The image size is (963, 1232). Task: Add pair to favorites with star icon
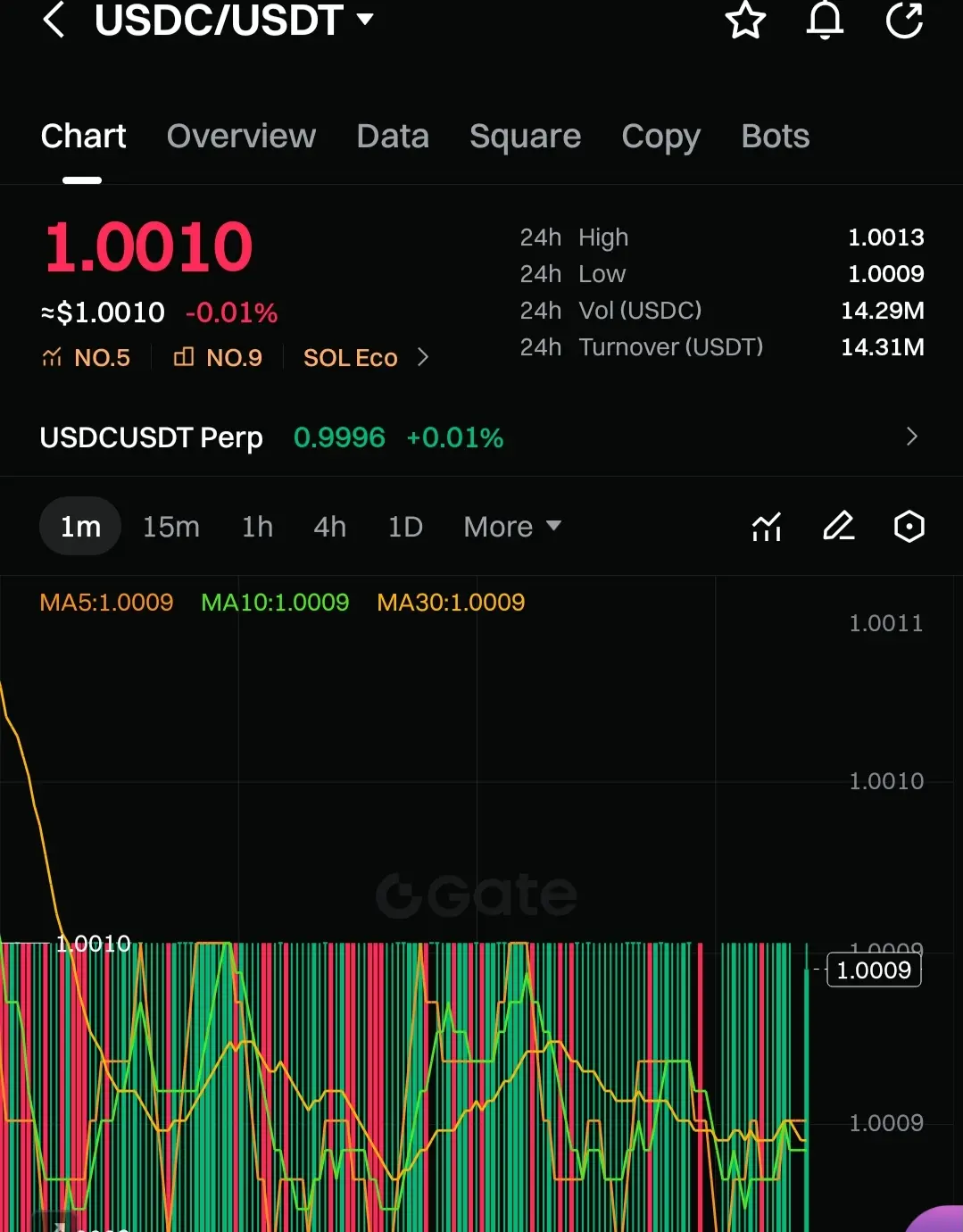coord(745,20)
